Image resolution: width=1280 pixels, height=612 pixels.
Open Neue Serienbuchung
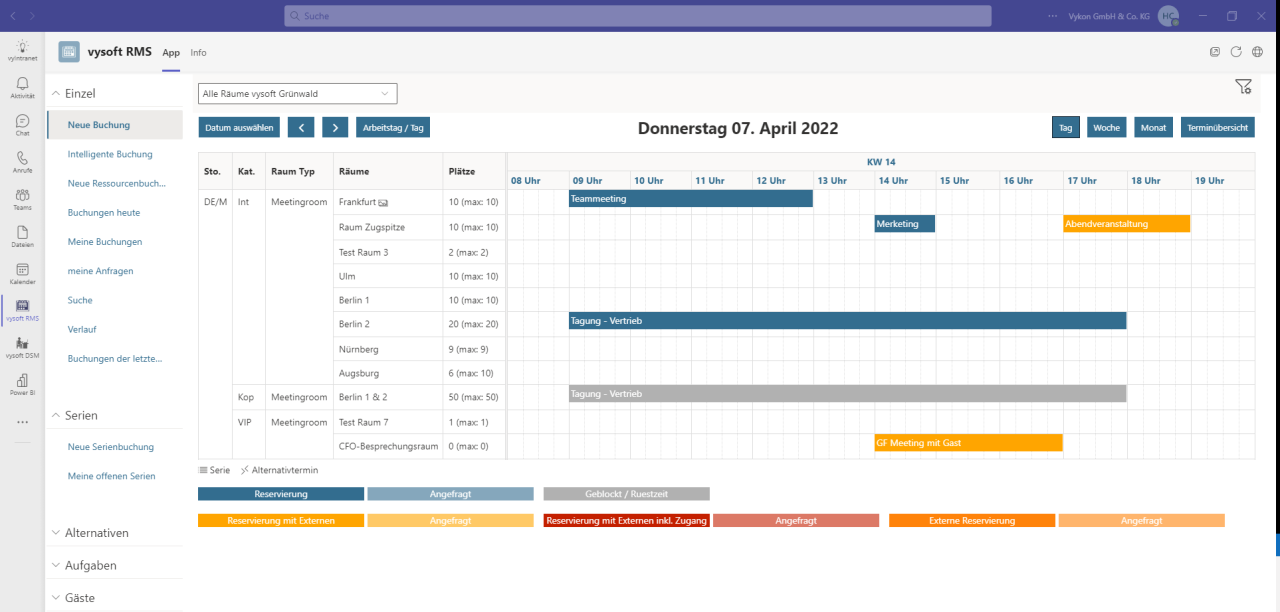[x=113, y=446]
